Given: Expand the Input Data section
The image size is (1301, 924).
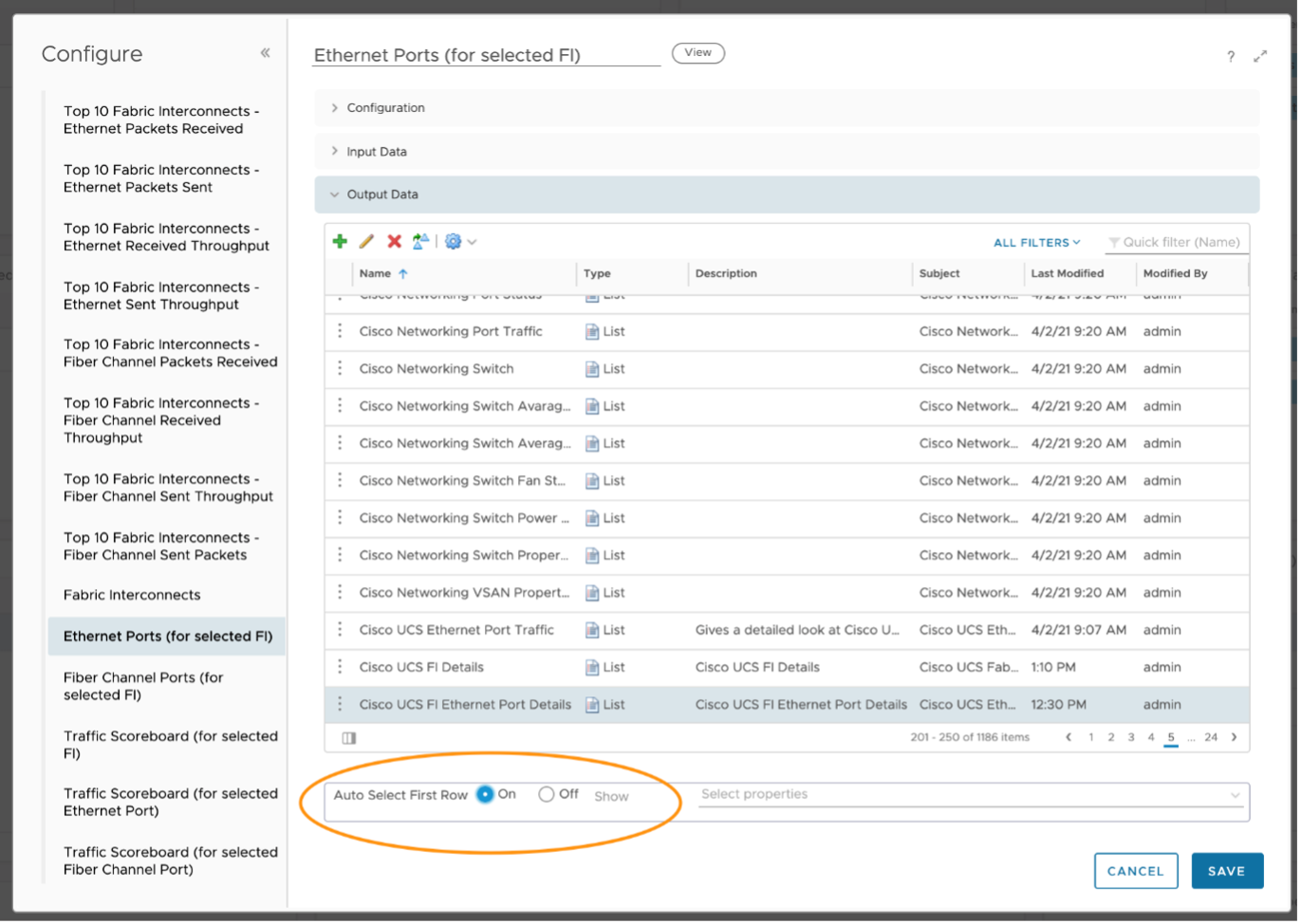Looking at the screenshot, I should (787, 152).
